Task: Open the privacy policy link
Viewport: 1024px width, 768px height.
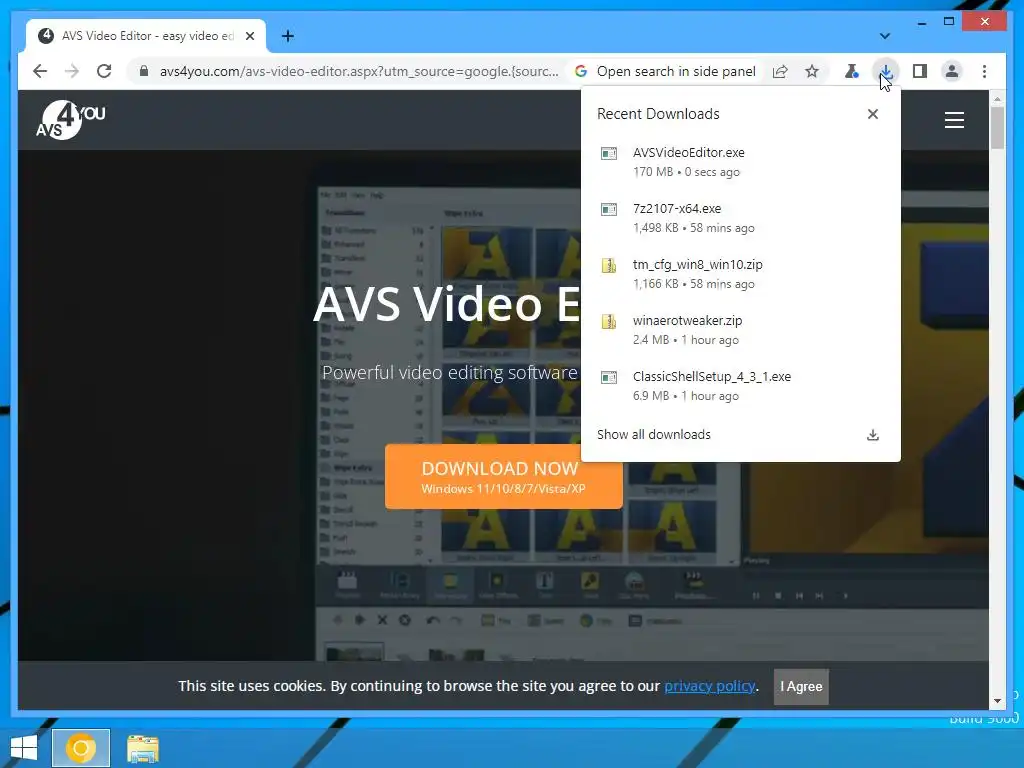Action: pyautogui.click(x=710, y=686)
